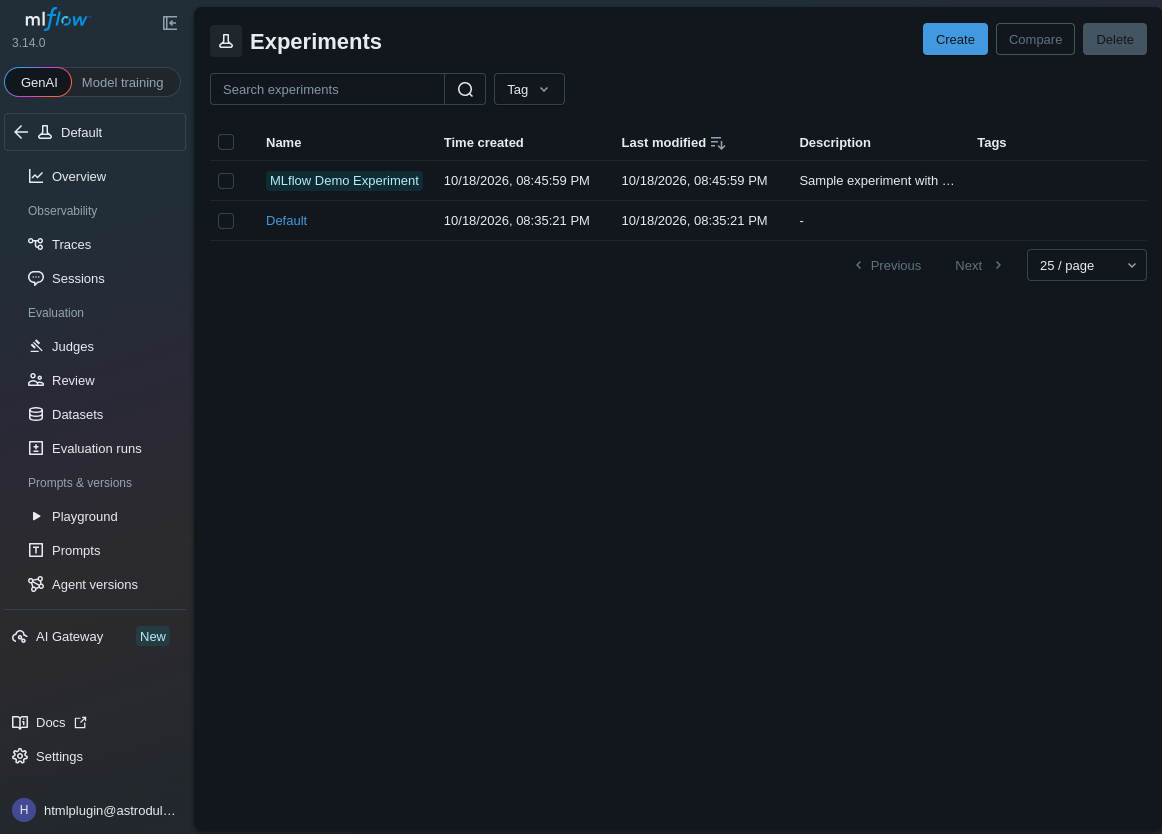Click the Name column header
The image size is (1162, 834).
283,142
